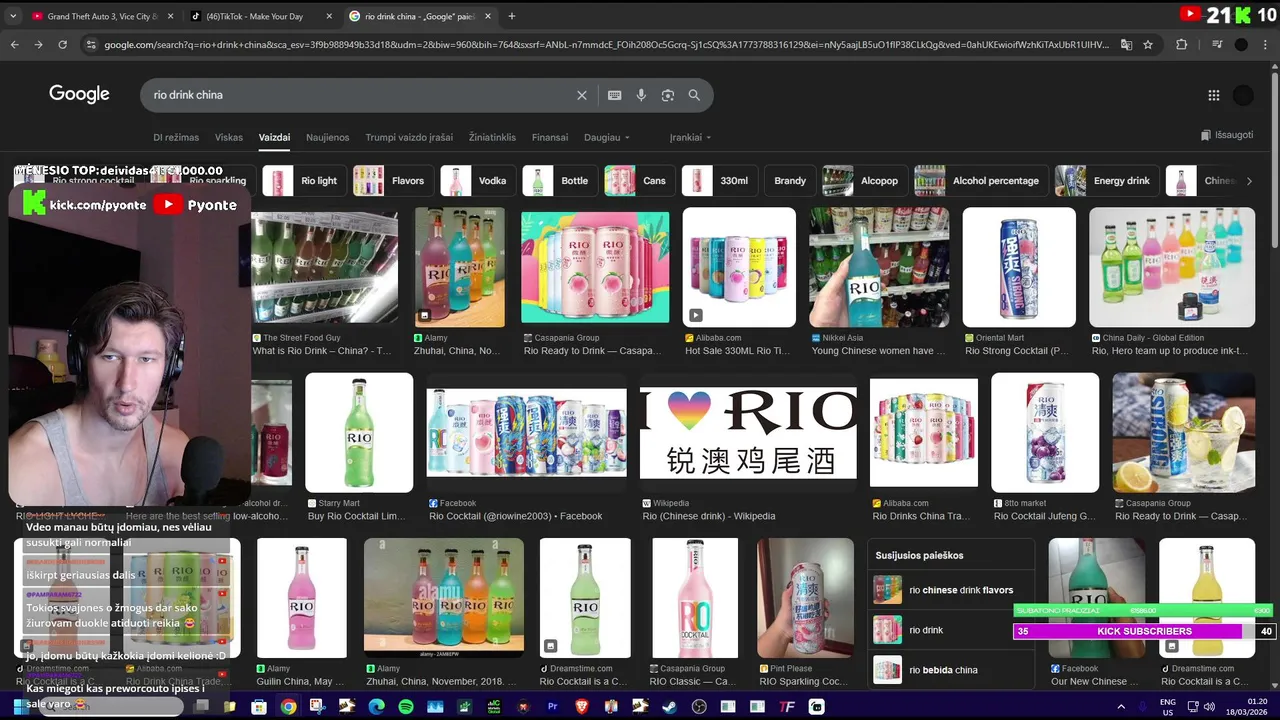
Task: Open Microsoft Edge from the taskbar
Action: 376,706
